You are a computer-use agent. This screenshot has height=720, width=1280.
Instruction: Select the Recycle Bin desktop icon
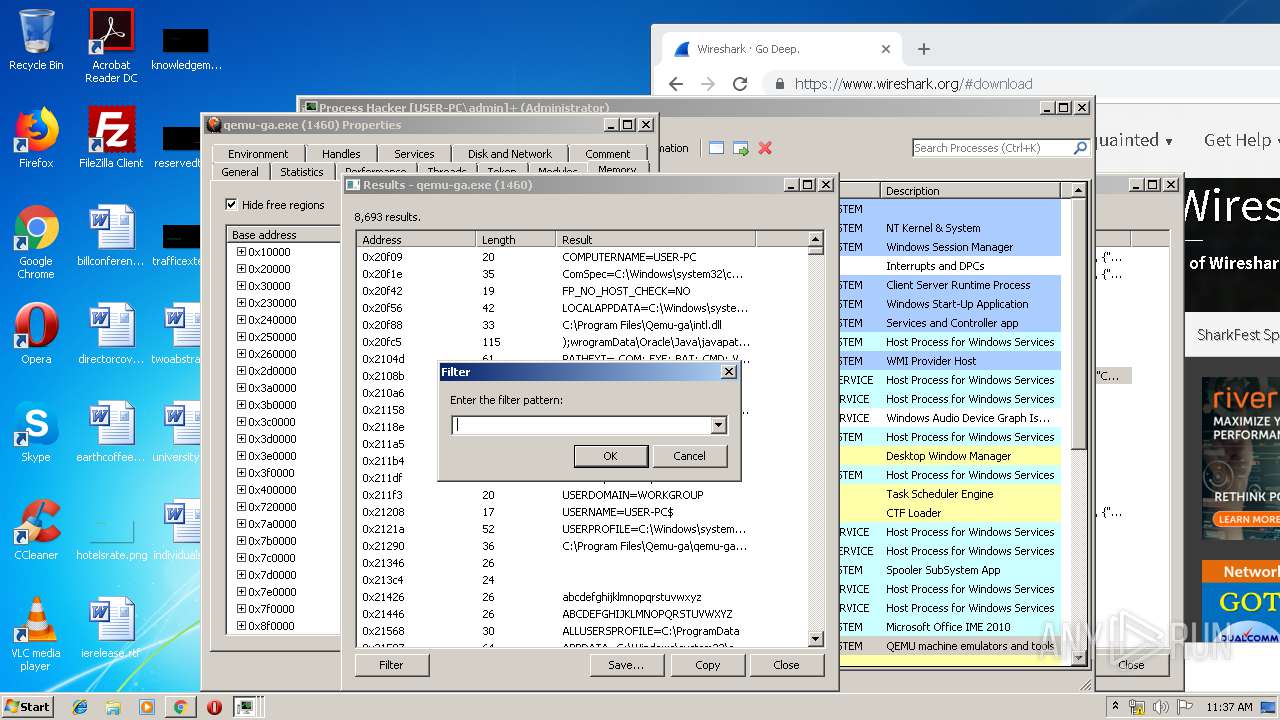[36, 40]
